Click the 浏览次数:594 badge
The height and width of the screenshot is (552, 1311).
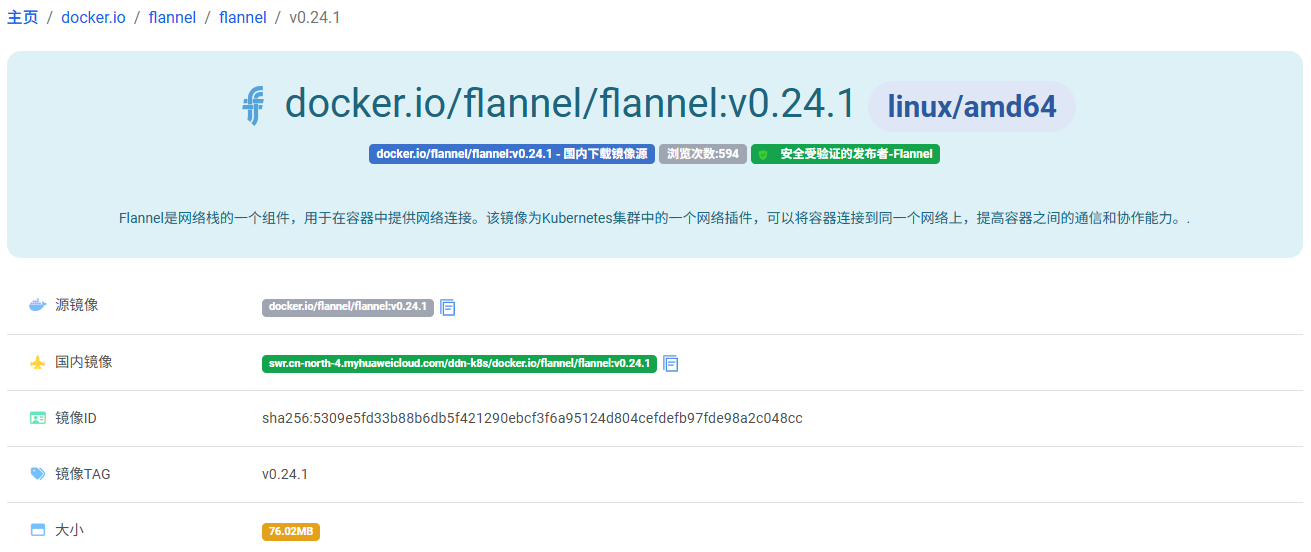click(703, 154)
